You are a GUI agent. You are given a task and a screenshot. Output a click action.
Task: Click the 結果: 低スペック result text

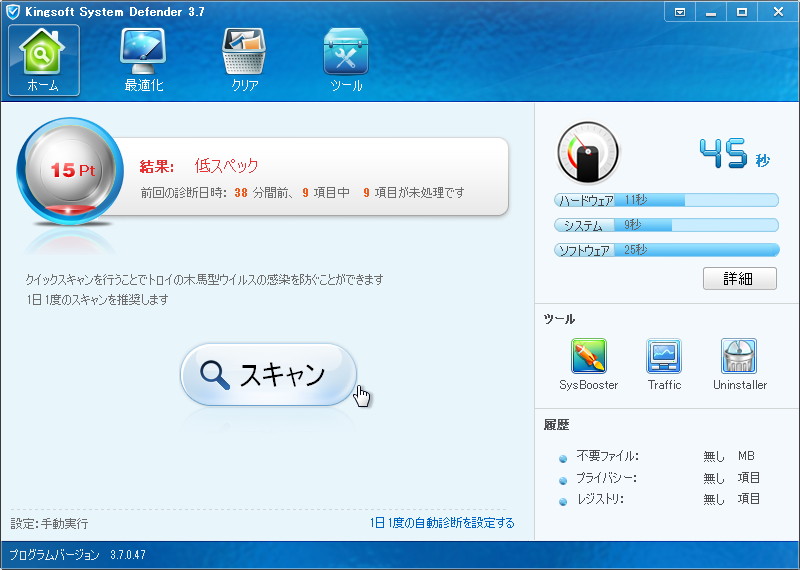[199, 166]
